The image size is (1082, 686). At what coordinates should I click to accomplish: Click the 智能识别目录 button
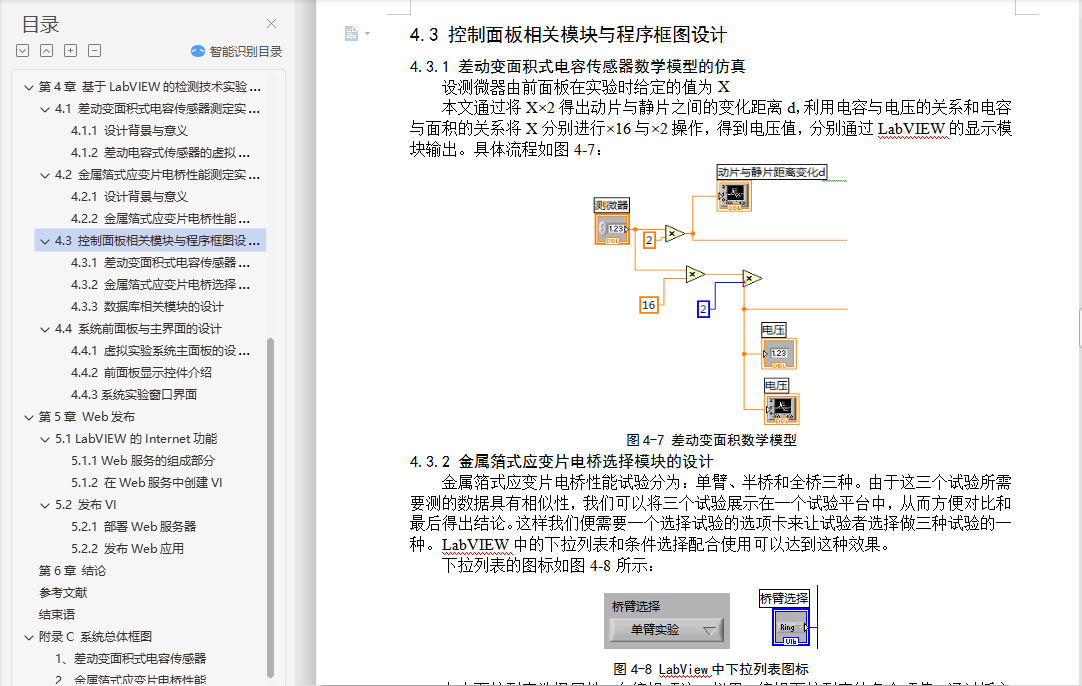pyautogui.click(x=237, y=51)
